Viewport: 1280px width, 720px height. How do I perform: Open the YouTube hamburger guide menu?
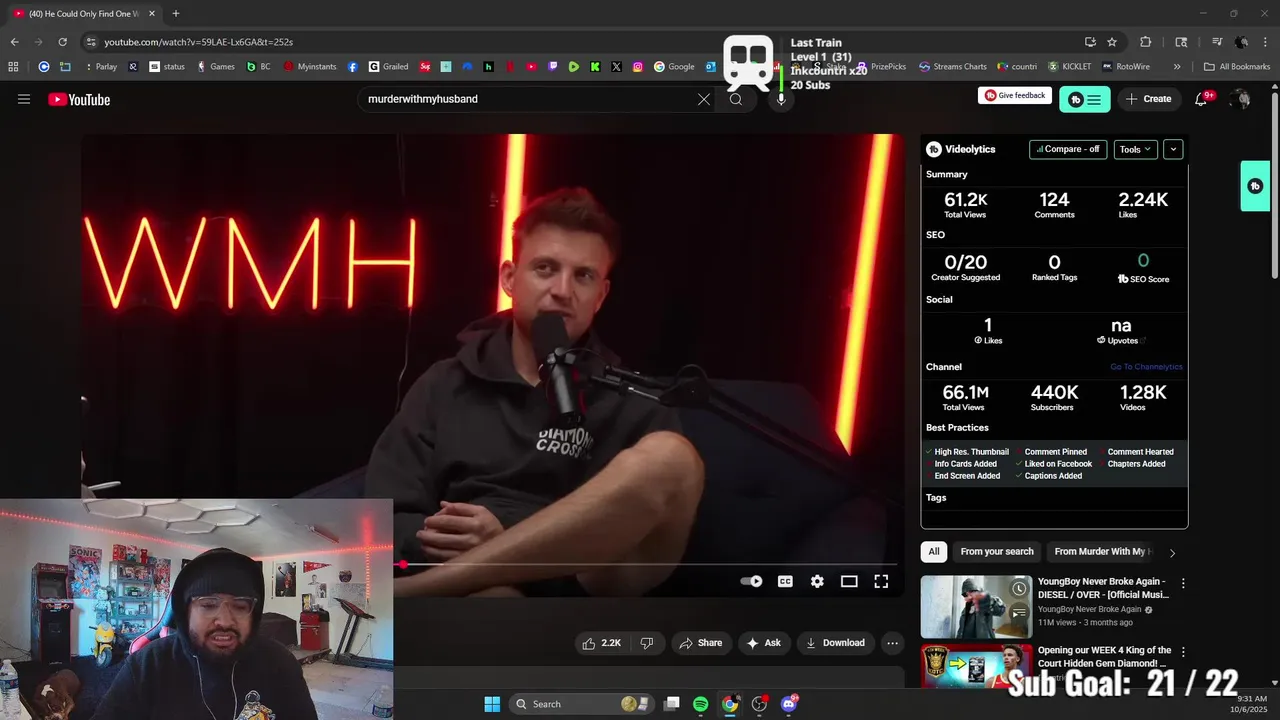(24, 99)
